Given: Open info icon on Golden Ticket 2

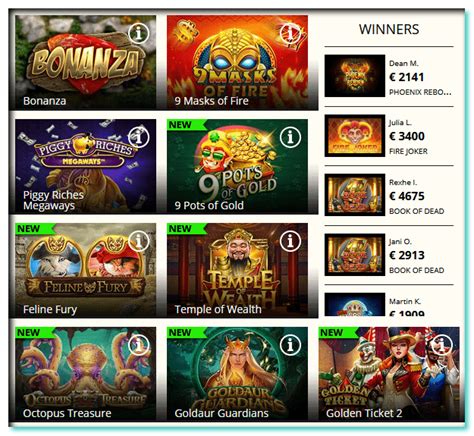Looking at the screenshot, I should [442, 345].
